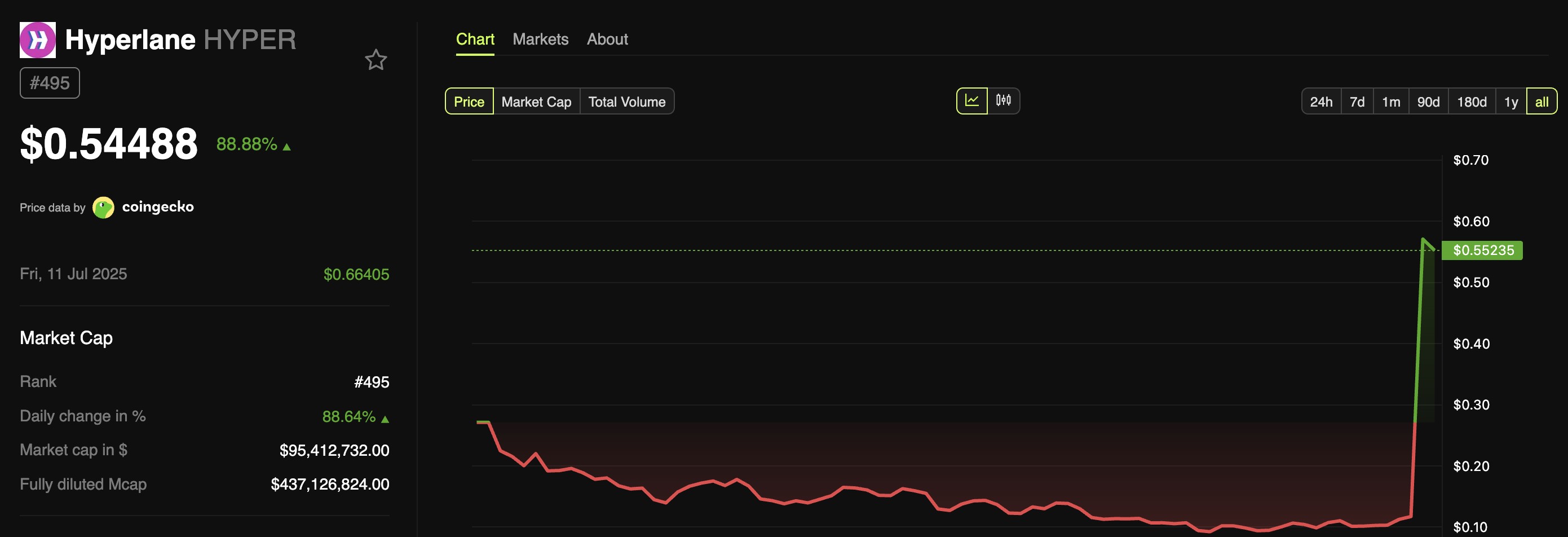
Task: Click the $0.54488 price value
Action: 109,144
